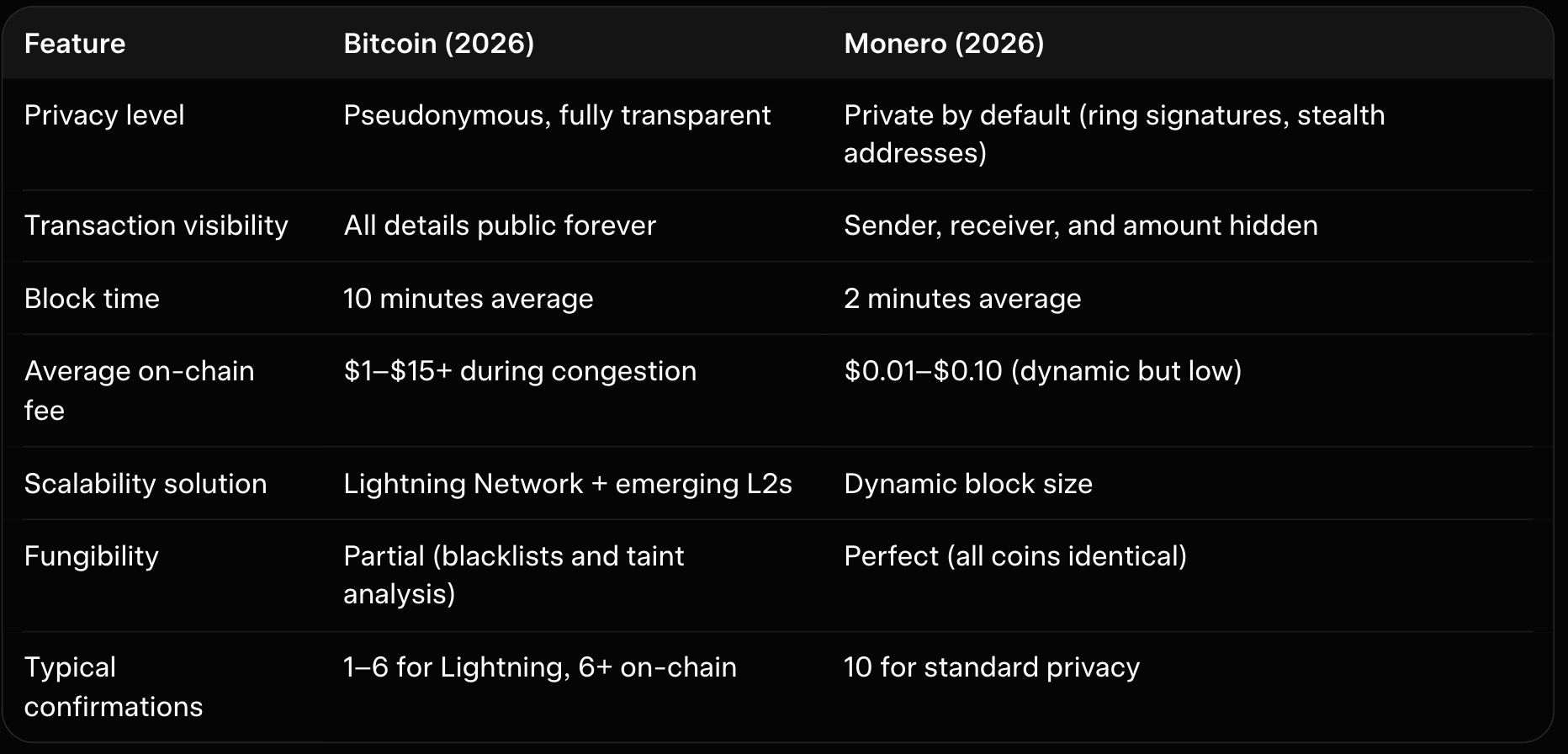Viewport: 1568px width, 754px height.
Task: Click the Fungibility row label
Action: (x=92, y=556)
